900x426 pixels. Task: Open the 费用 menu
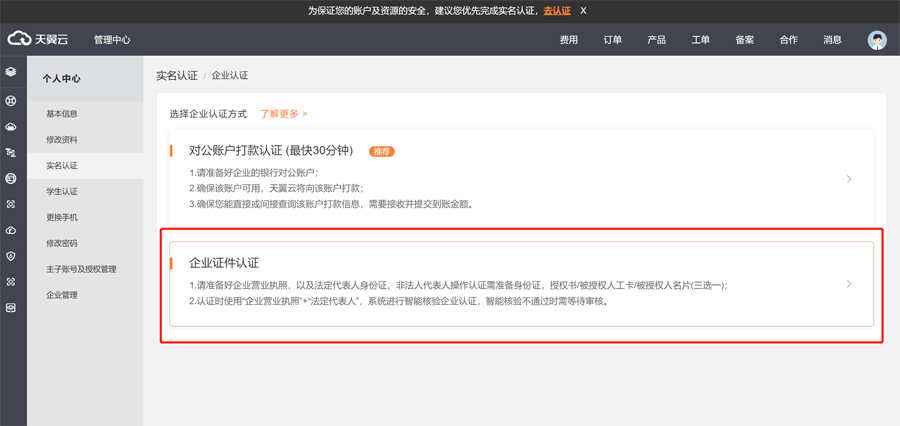tap(569, 40)
